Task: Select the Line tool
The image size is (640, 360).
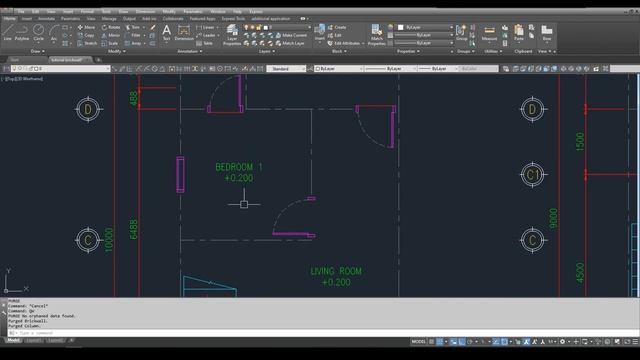Action: coord(8,32)
